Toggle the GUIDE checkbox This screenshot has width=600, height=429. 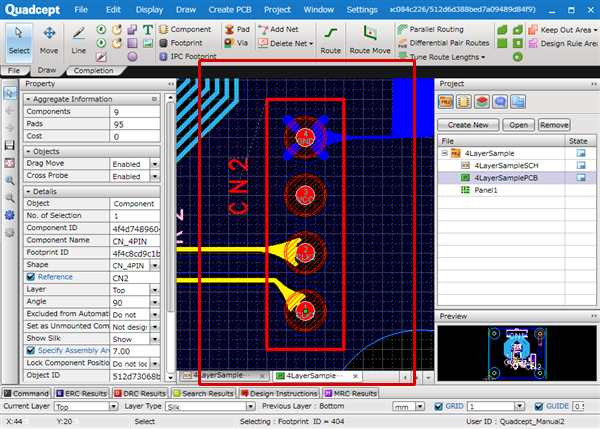click(x=539, y=406)
